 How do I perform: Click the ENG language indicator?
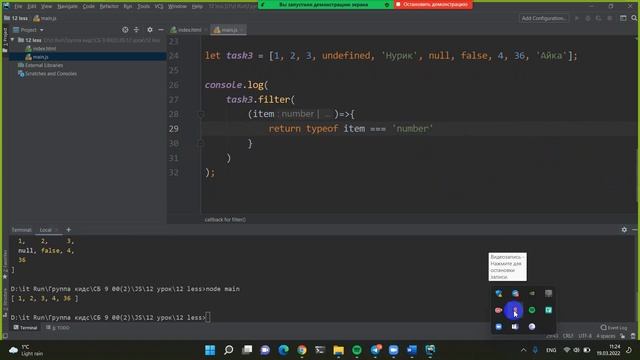[551, 350]
